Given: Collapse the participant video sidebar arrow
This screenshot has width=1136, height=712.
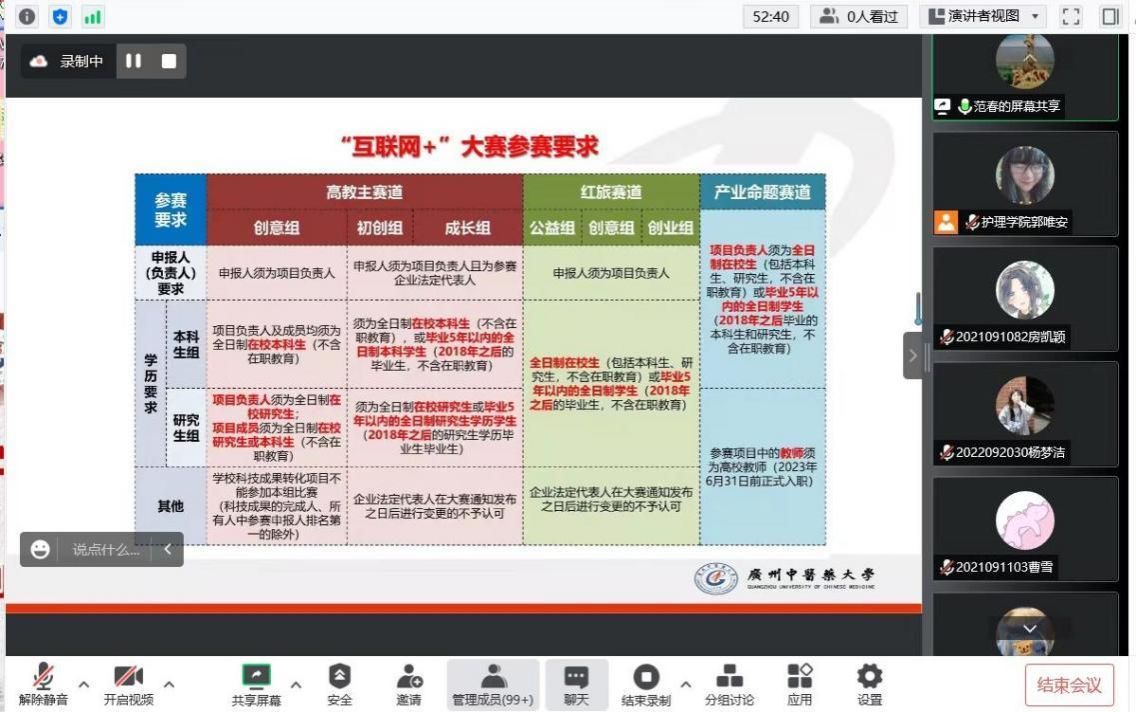Looking at the screenshot, I should coord(912,356).
